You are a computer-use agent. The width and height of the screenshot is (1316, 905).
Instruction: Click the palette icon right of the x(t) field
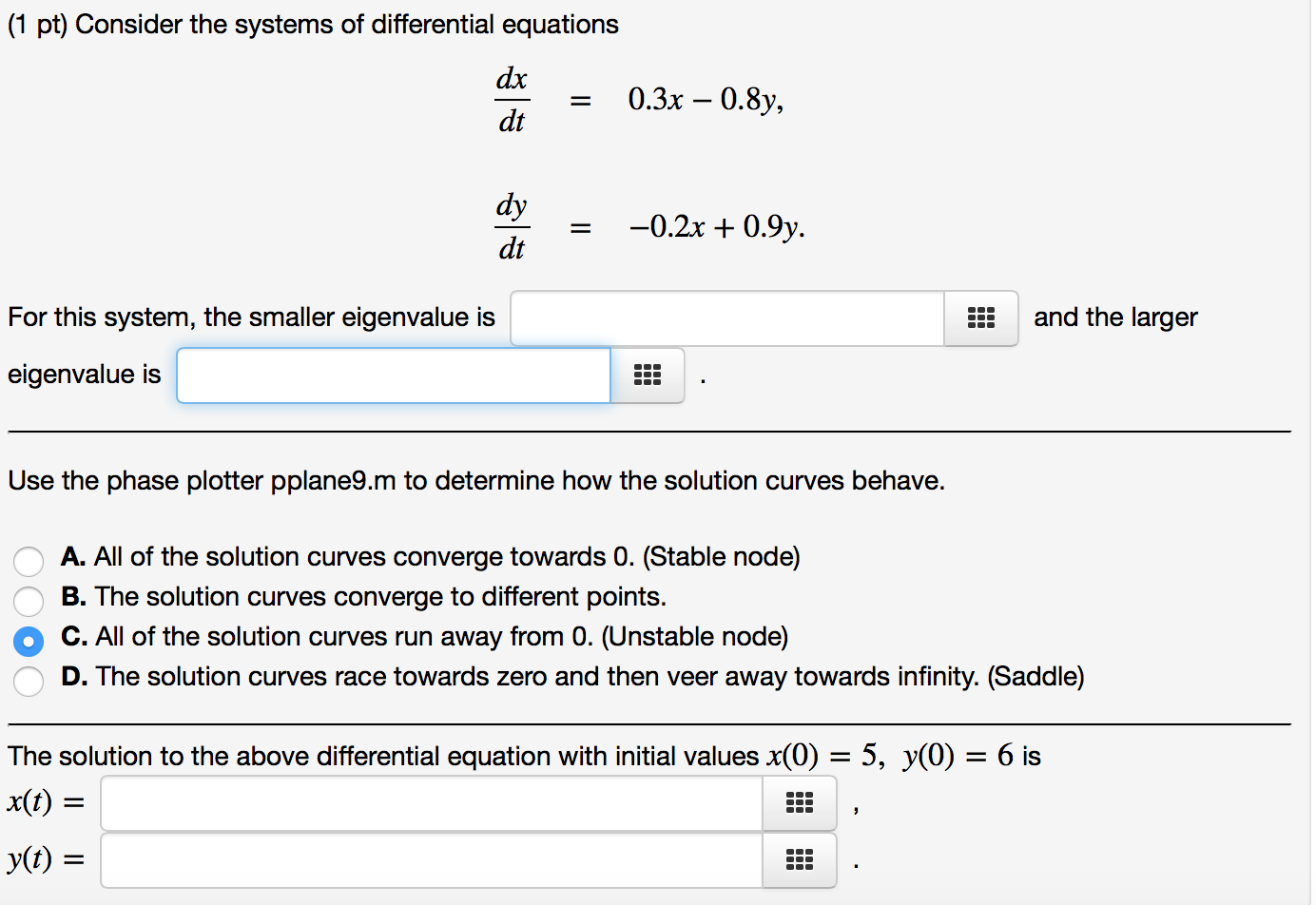click(800, 802)
